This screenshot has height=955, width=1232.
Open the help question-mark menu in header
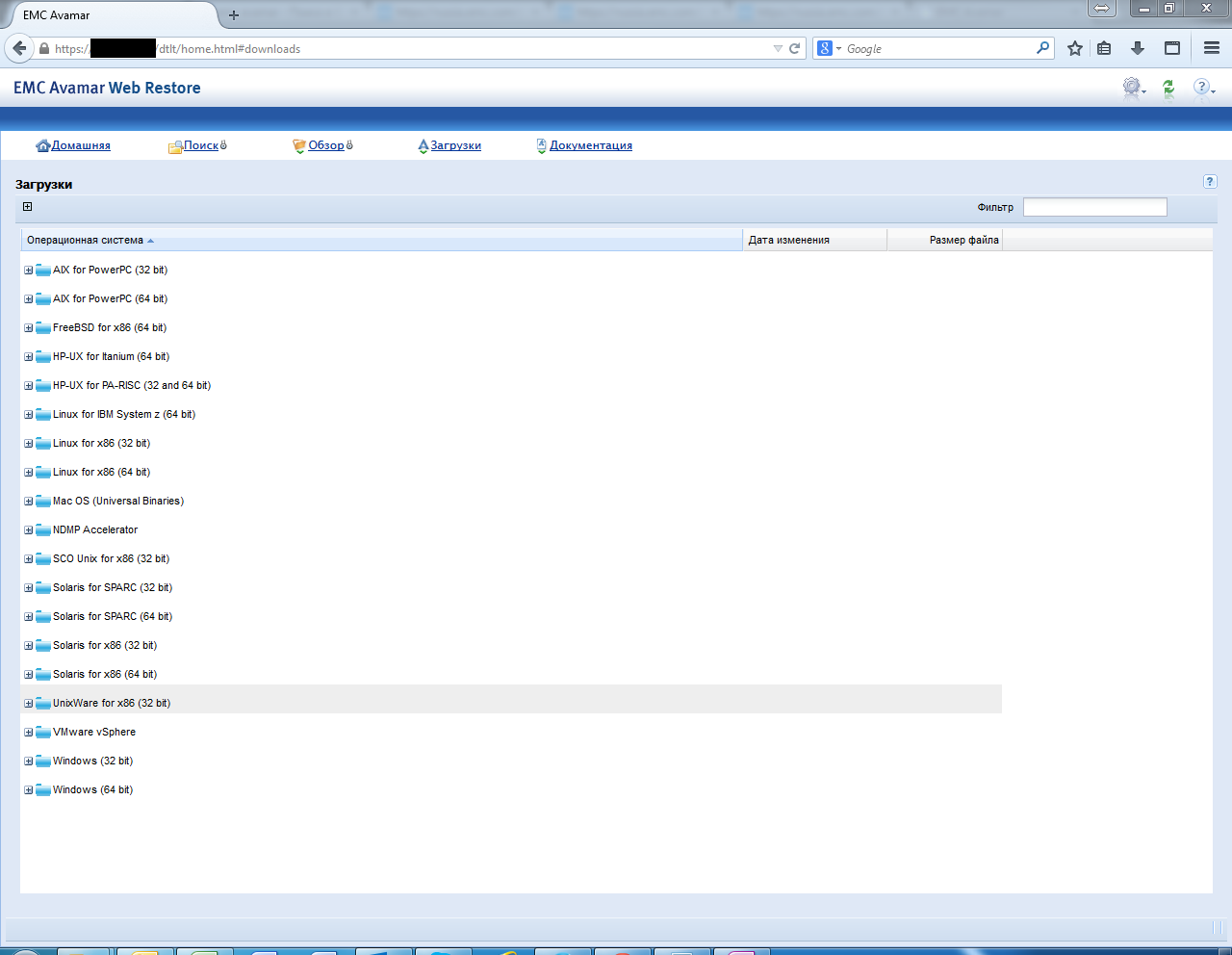tap(1203, 88)
